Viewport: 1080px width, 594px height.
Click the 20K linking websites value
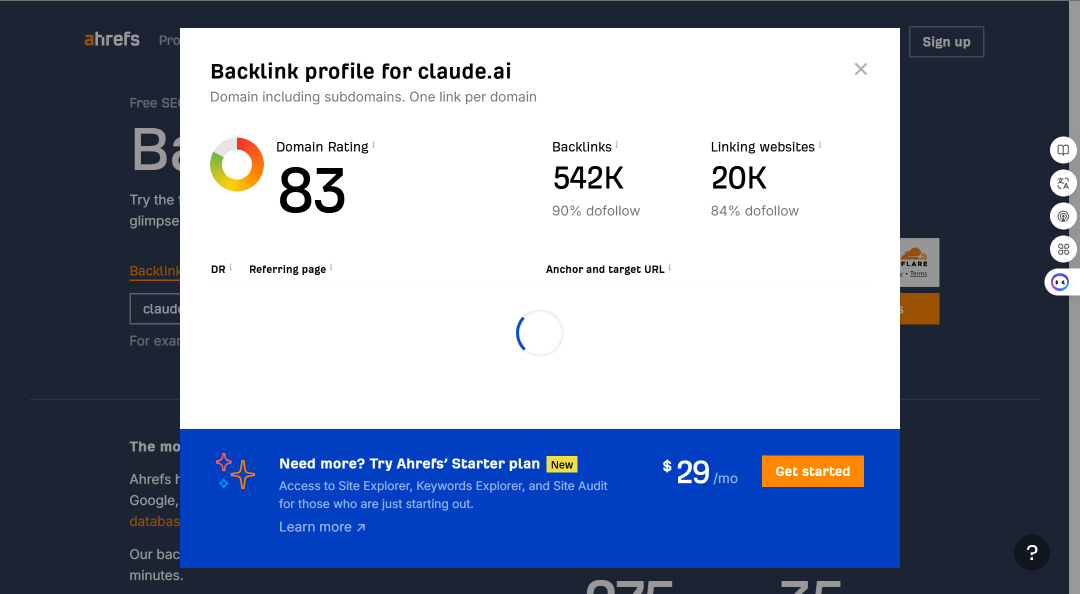738,178
